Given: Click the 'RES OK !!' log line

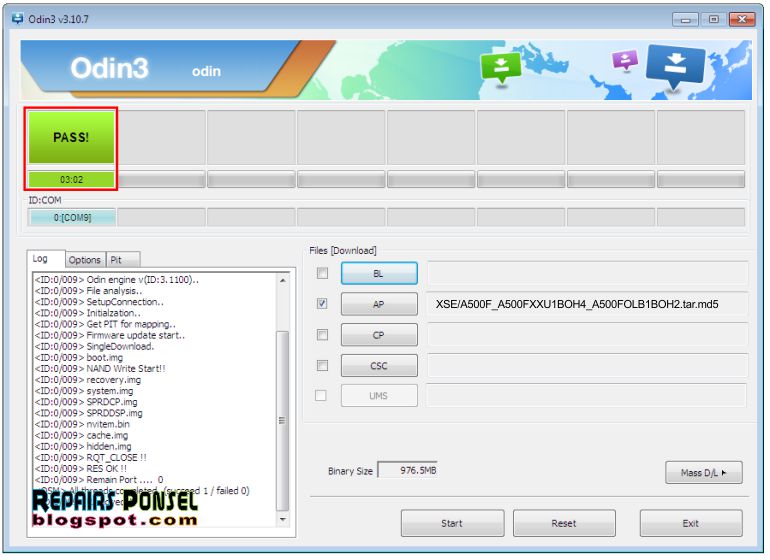Looking at the screenshot, I should tap(81, 469).
